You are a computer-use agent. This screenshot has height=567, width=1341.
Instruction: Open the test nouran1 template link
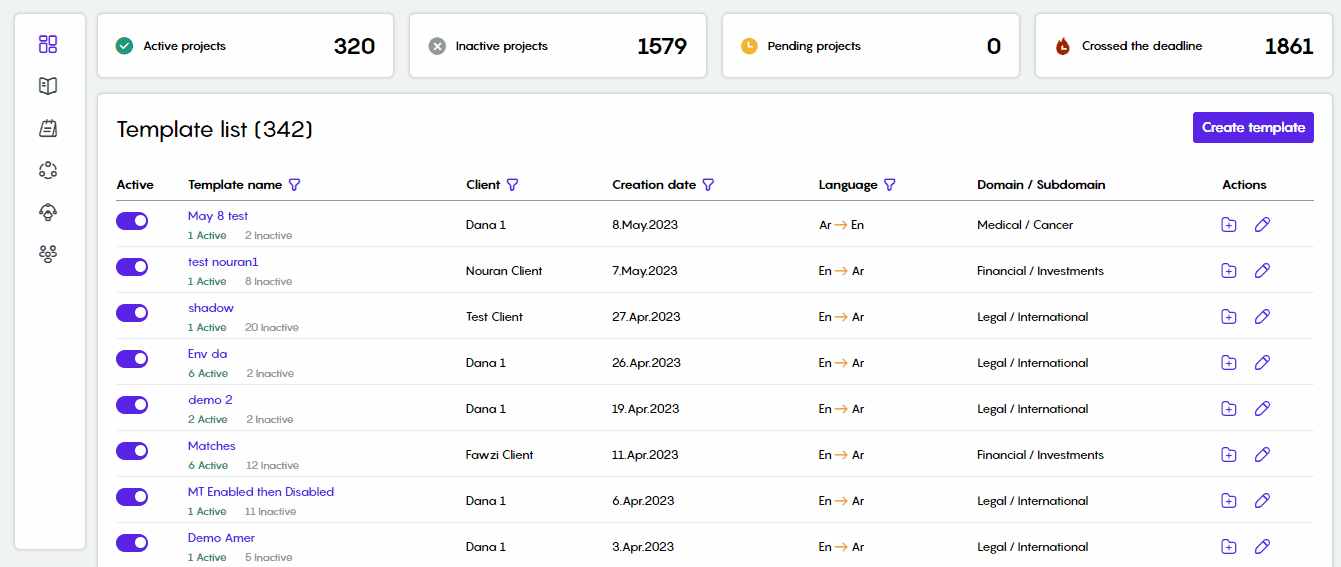[x=223, y=262]
